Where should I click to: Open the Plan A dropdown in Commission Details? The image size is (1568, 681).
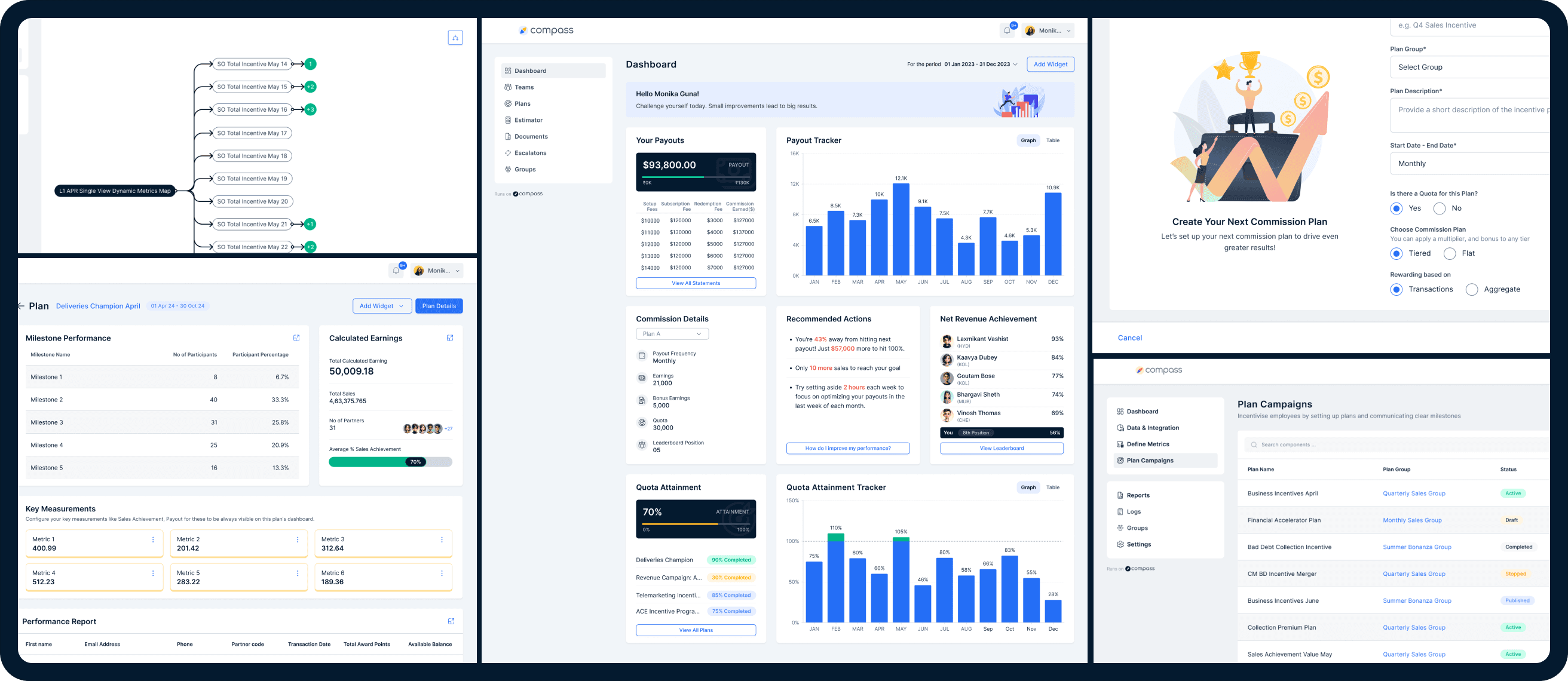click(x=672, y=334)
